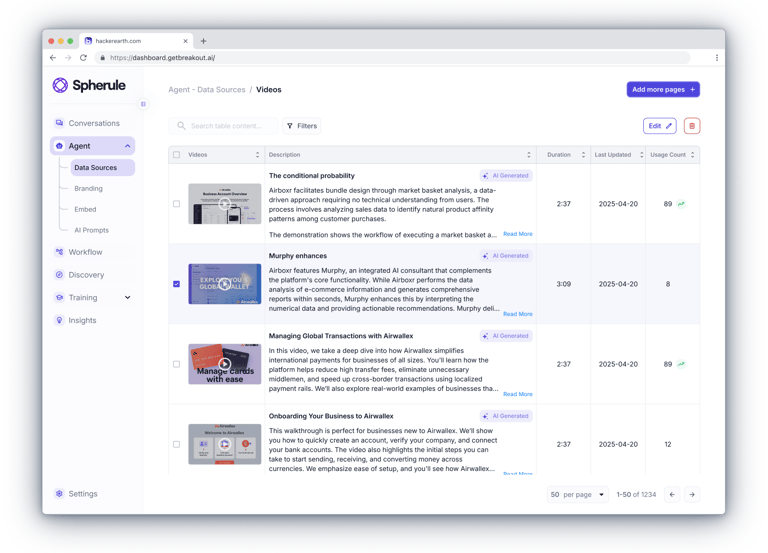Reload the page with refresh icon
The height and width of the screenshot is (553, 768).
point(83,58)
